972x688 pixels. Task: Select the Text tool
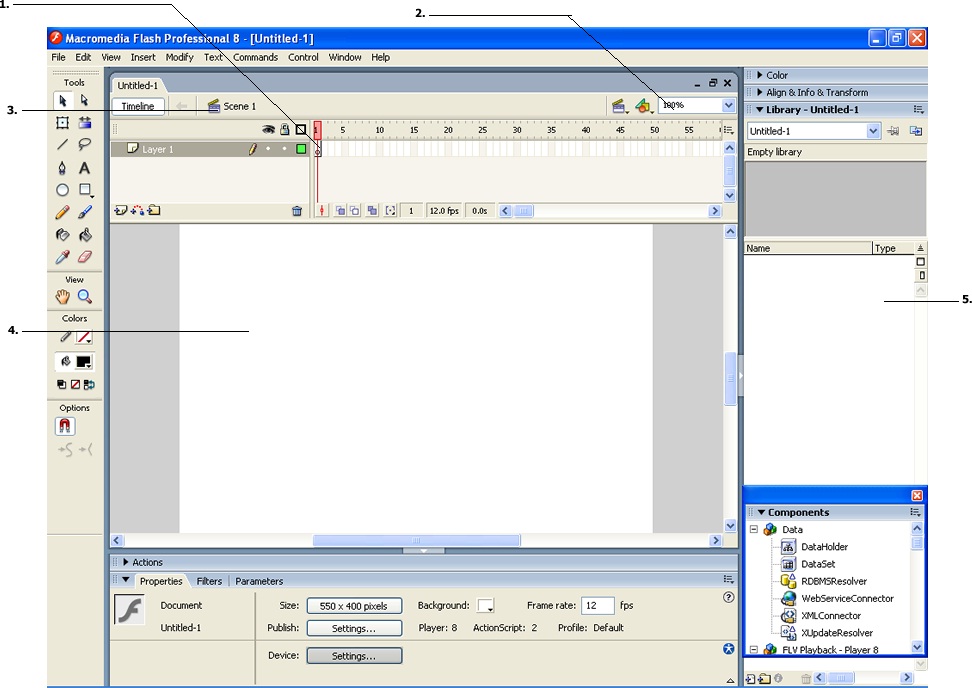(86, 168)
